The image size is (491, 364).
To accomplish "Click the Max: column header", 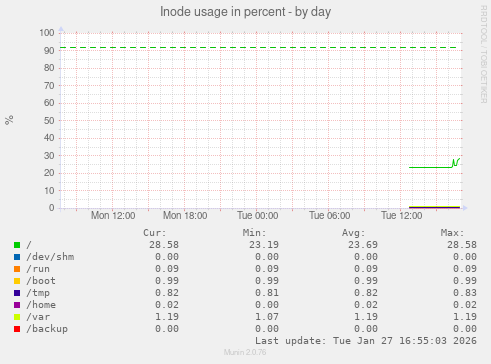I will 453,233.
